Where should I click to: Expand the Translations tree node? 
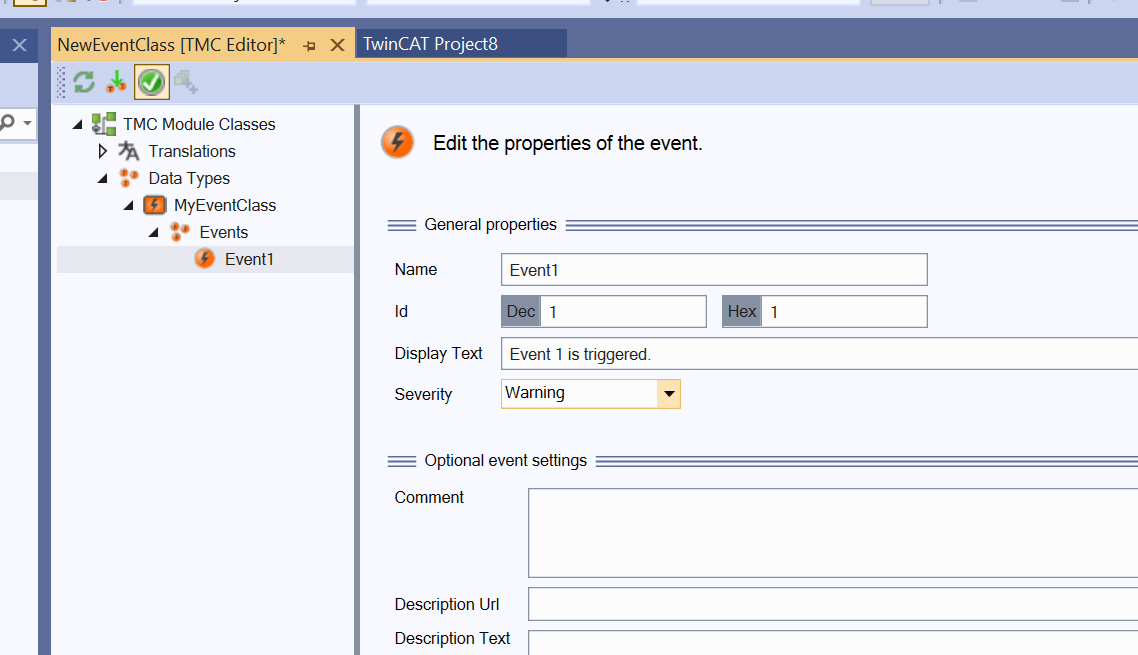pos(102,151)
